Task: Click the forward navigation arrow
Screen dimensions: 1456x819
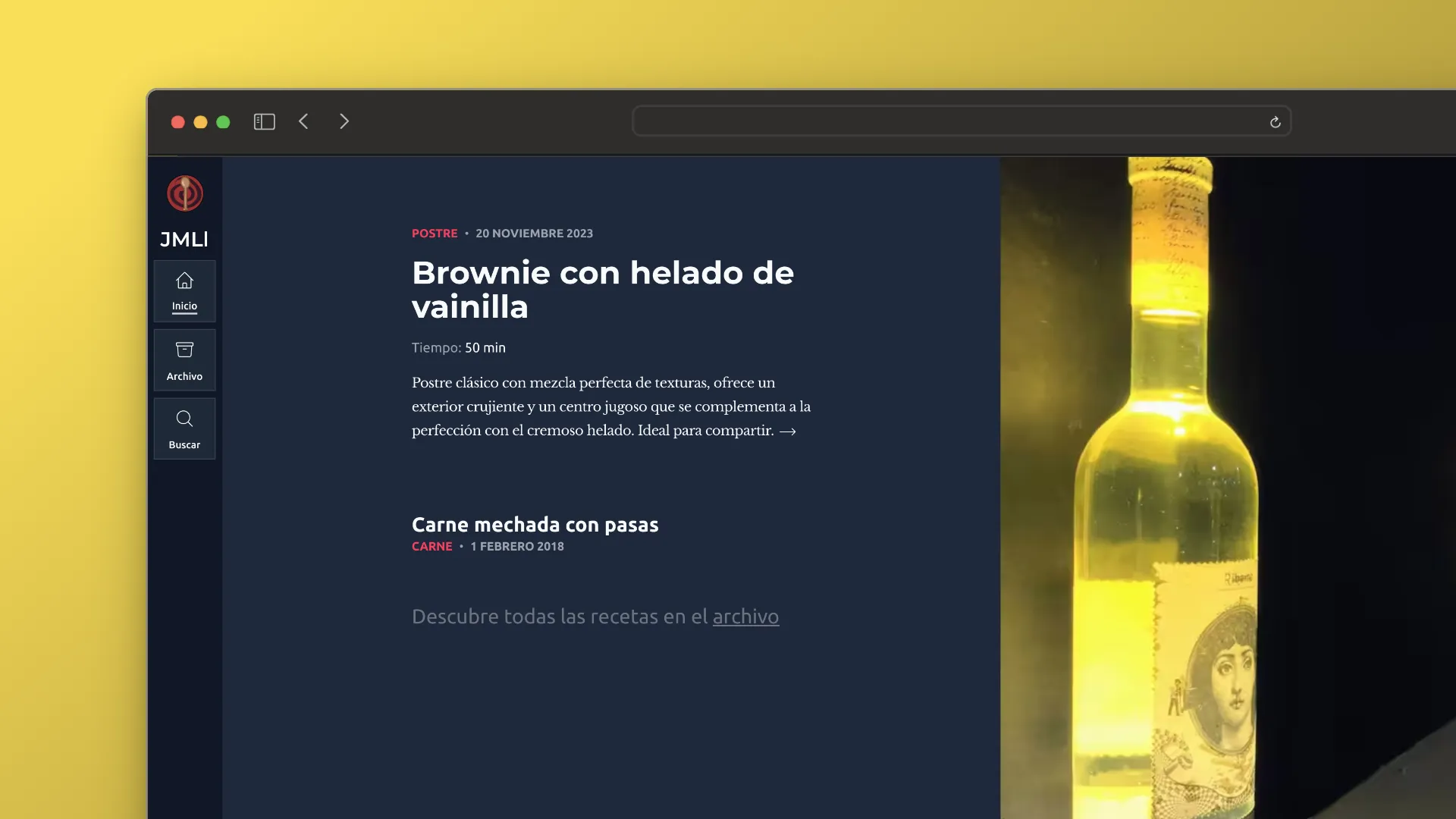Action: pos(344,121)
